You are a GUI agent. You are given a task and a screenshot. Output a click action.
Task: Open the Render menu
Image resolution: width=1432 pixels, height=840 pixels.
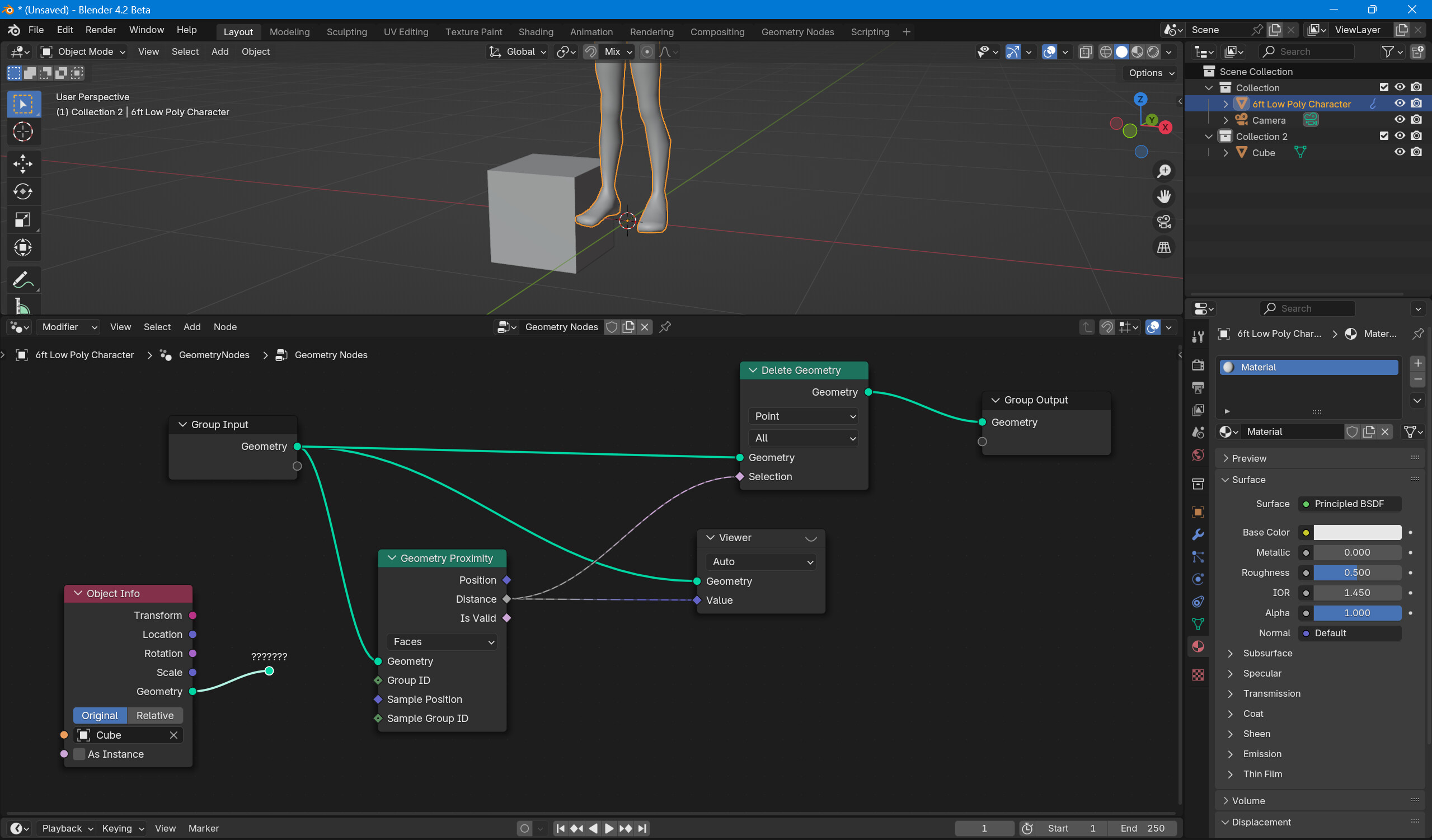pos(101,30)
